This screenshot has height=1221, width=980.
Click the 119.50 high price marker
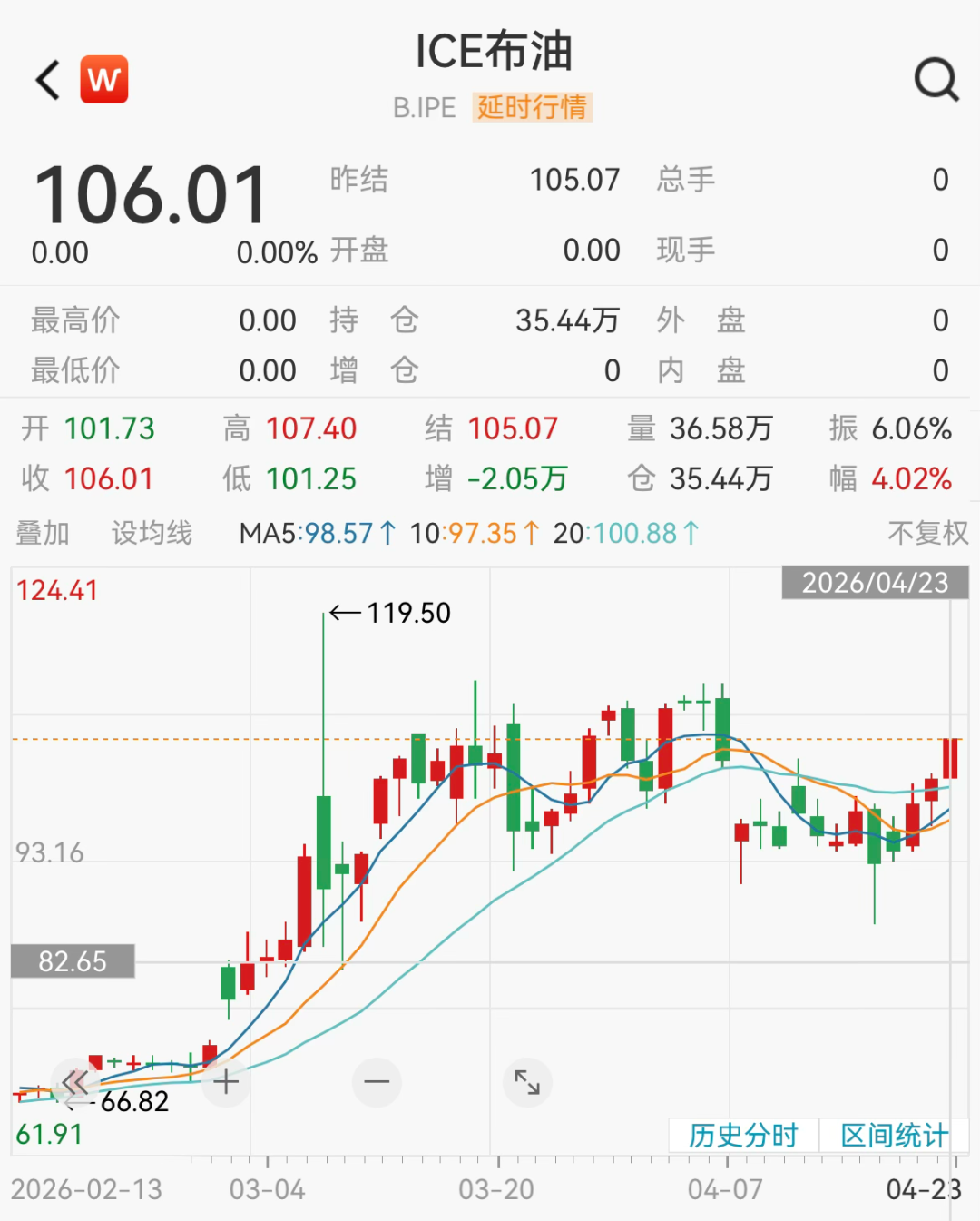[x=407, y=613]
